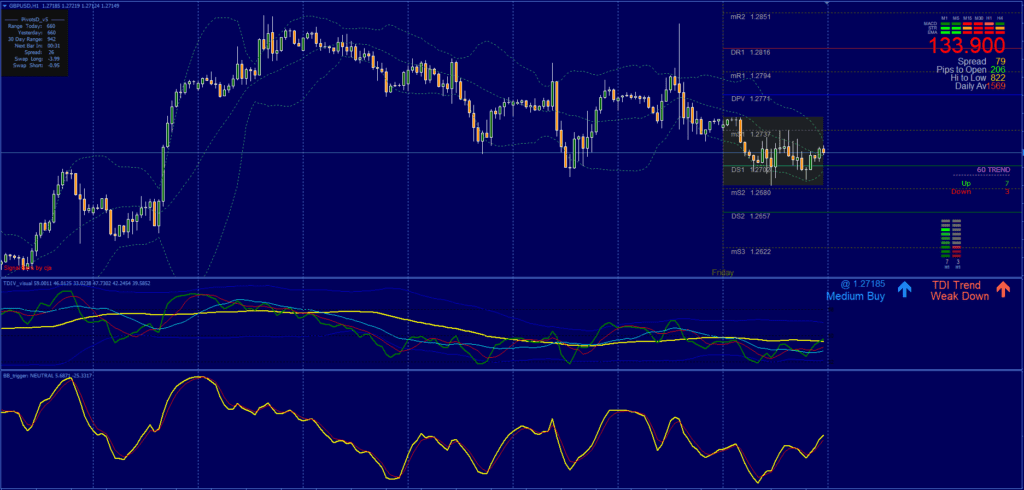Screen dimensions: 1024x490
Task: Click the Swap Short value -0.95
Action: coord(54,65)
